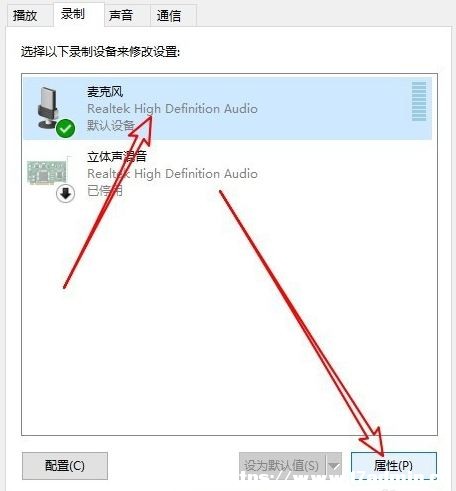Click the black down-arrow disabled badge
Image resolution: width=456 pixels, height=491 pixels.
pyautogui.click(x=65, y=193)
